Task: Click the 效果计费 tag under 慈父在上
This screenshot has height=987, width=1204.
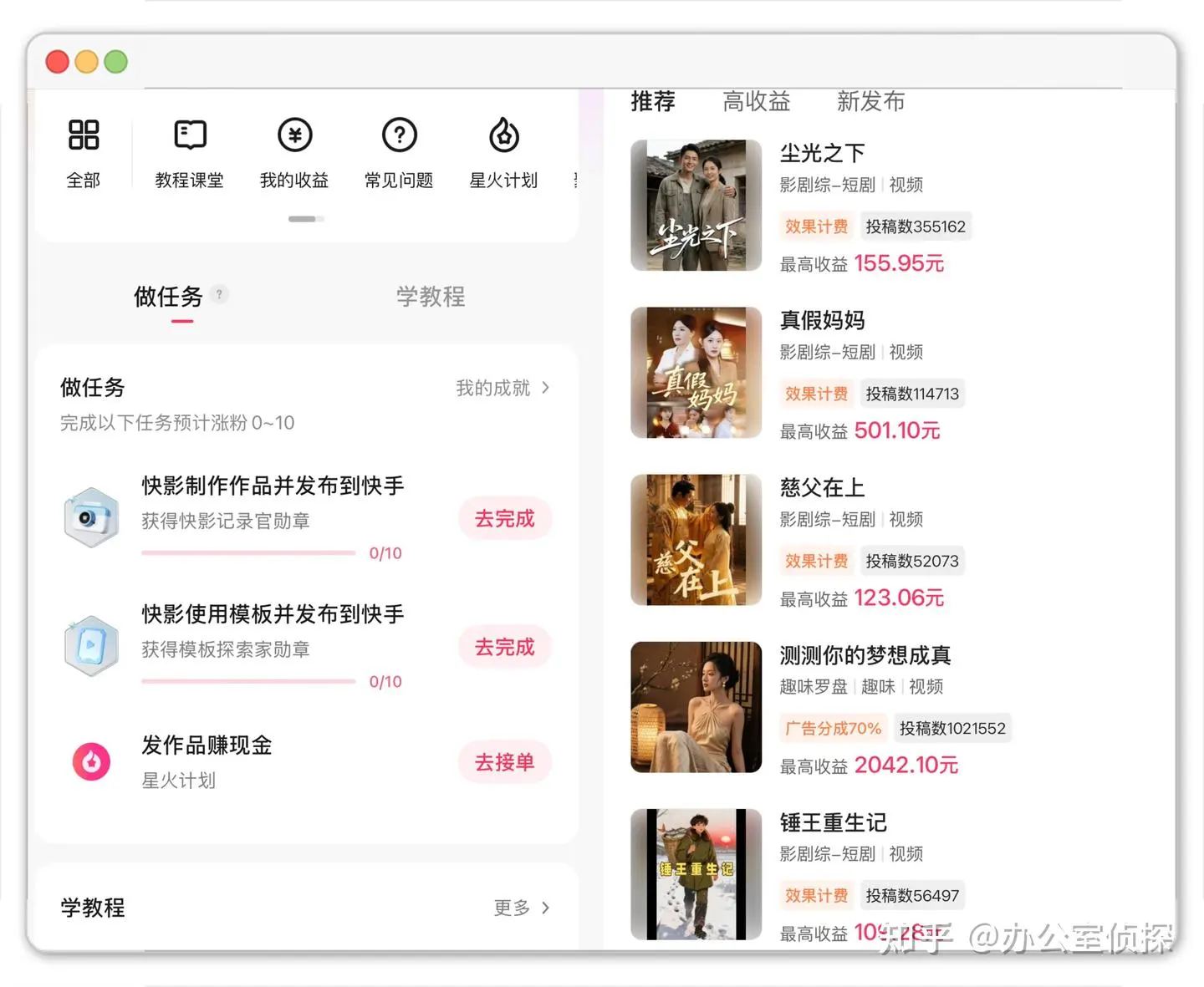Action: 817,561
